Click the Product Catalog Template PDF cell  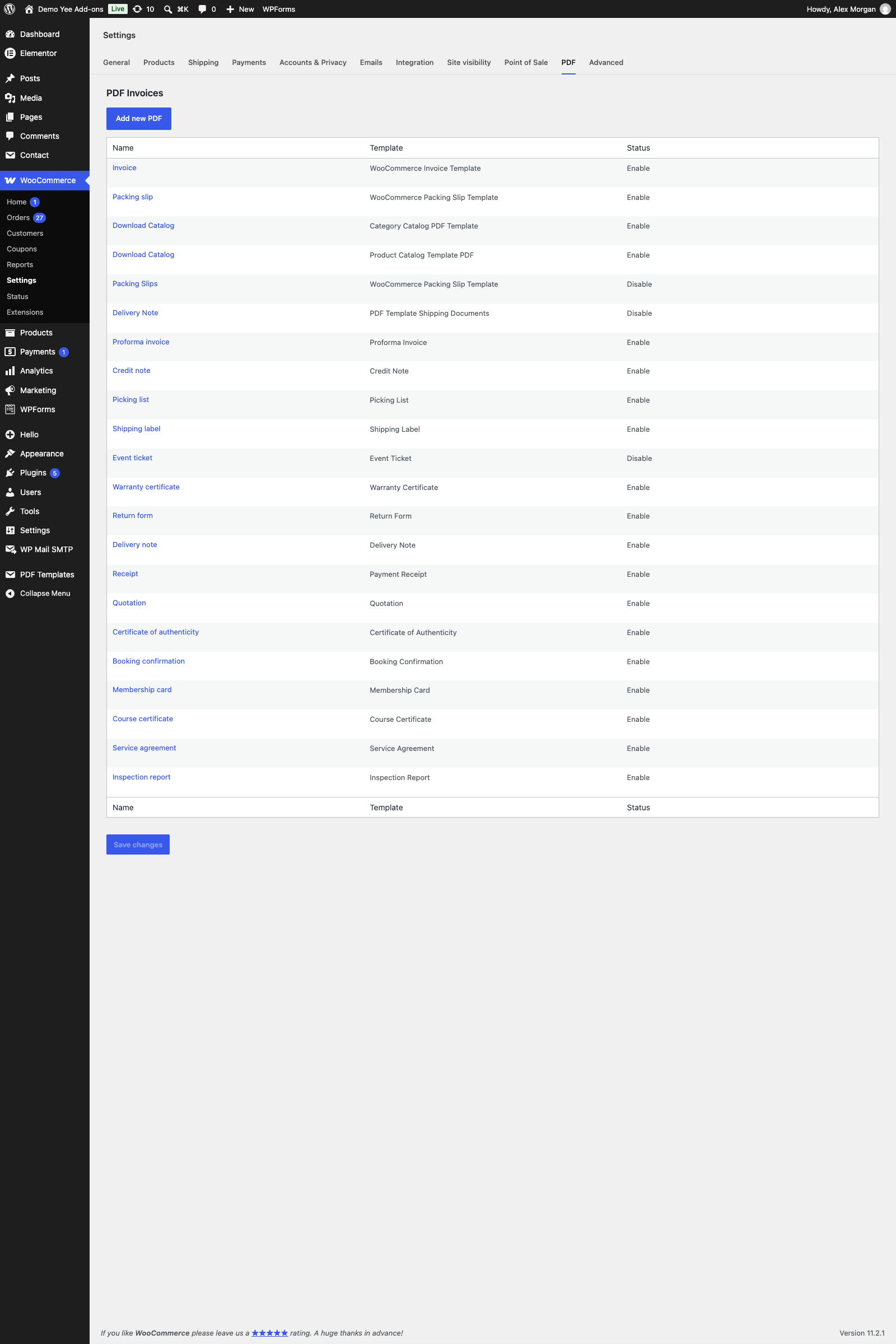[421, 255]
